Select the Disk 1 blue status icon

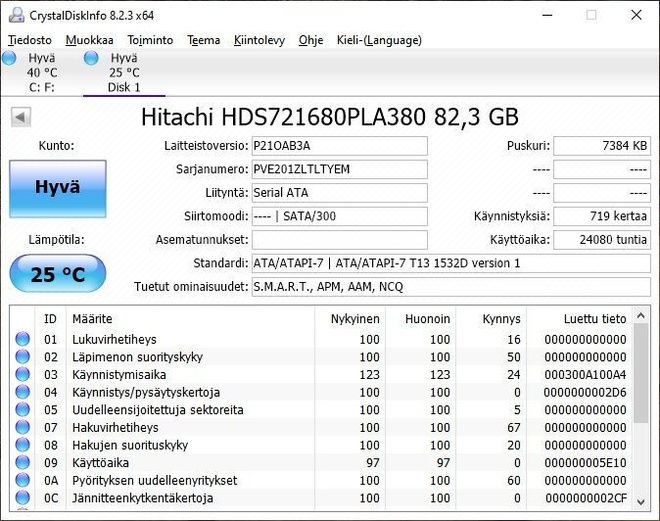(x=91, y=58)
